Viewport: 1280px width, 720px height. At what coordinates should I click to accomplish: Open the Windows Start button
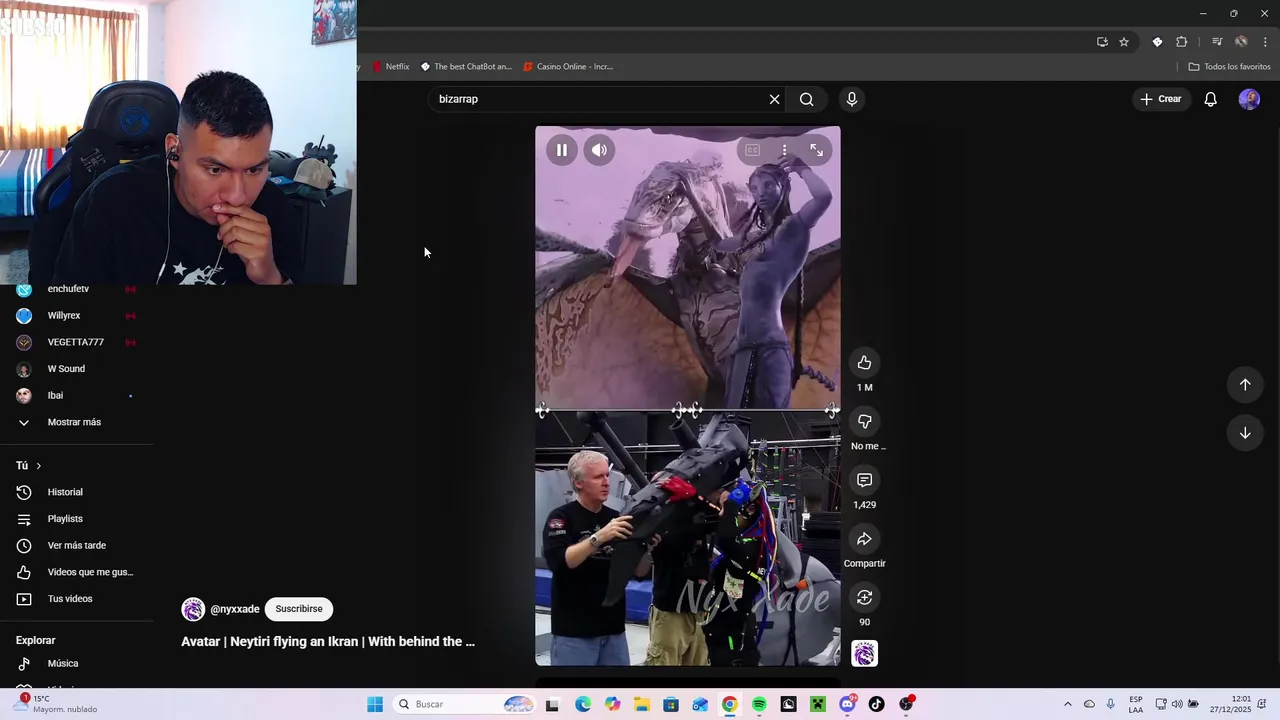(375, 704)
